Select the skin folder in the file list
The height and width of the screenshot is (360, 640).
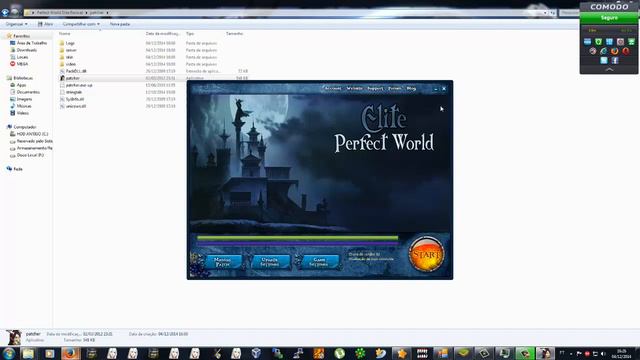coord(69,57)
